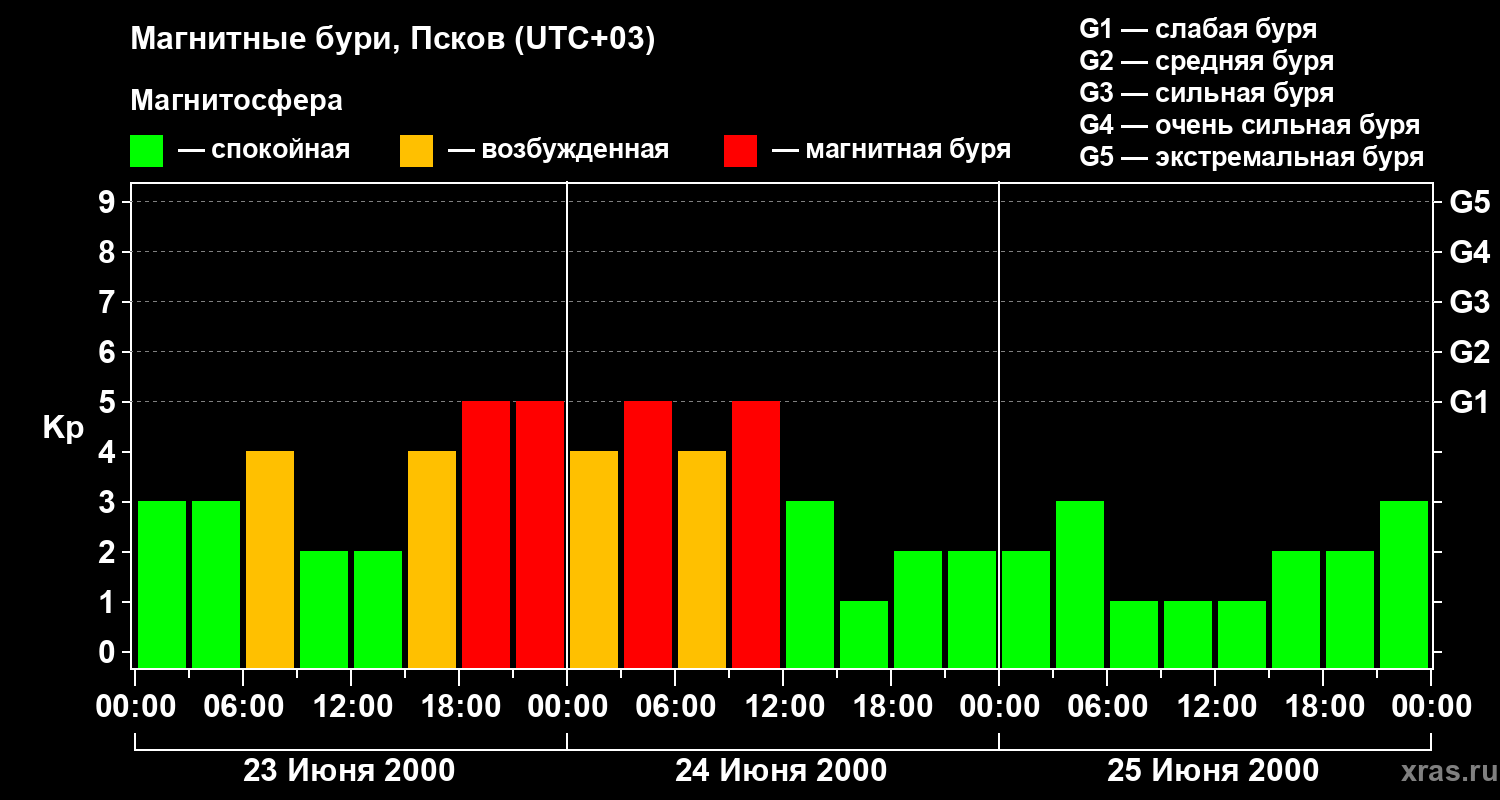Click the '— магнитная буря' legend label
1500x800 pixels.
892,151
